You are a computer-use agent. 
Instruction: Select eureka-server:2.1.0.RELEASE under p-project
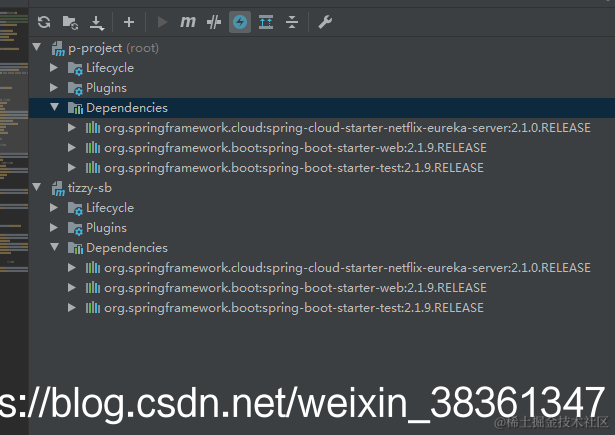[347, 128]
